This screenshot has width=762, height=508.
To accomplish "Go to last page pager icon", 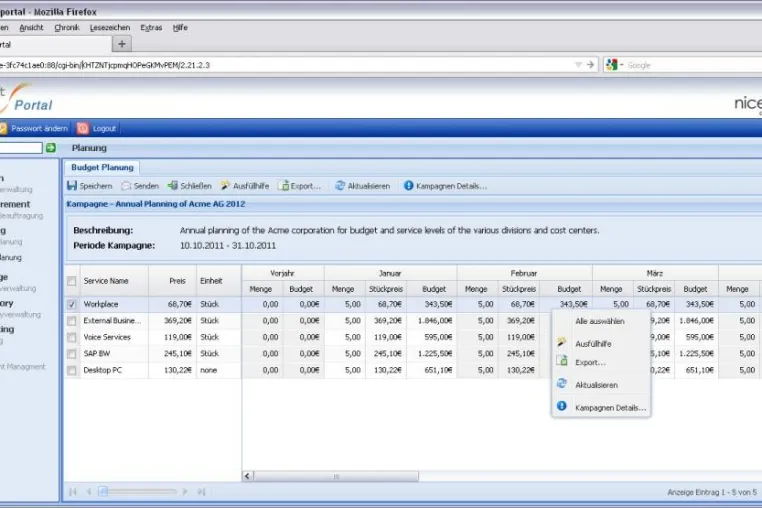I will click(201, 492).
